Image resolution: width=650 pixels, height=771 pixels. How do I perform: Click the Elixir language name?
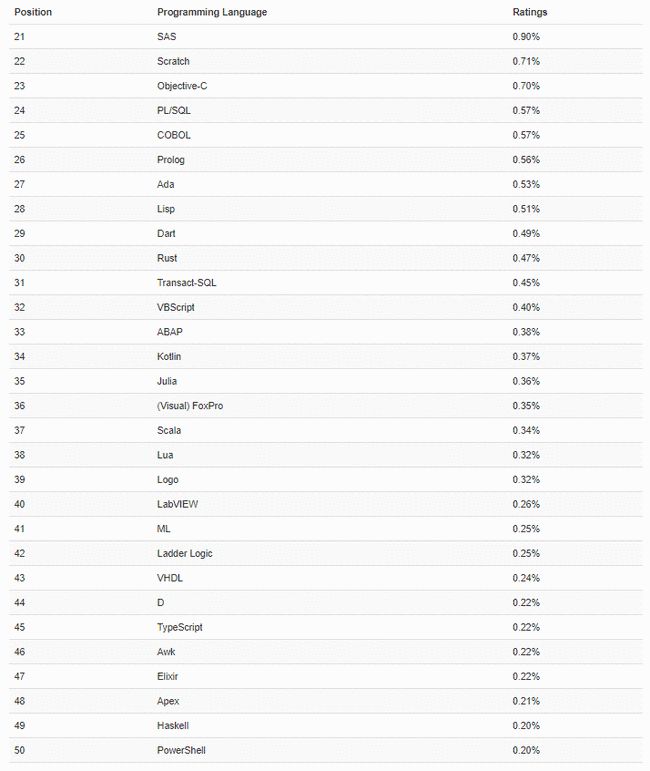(x=167, y=676)
